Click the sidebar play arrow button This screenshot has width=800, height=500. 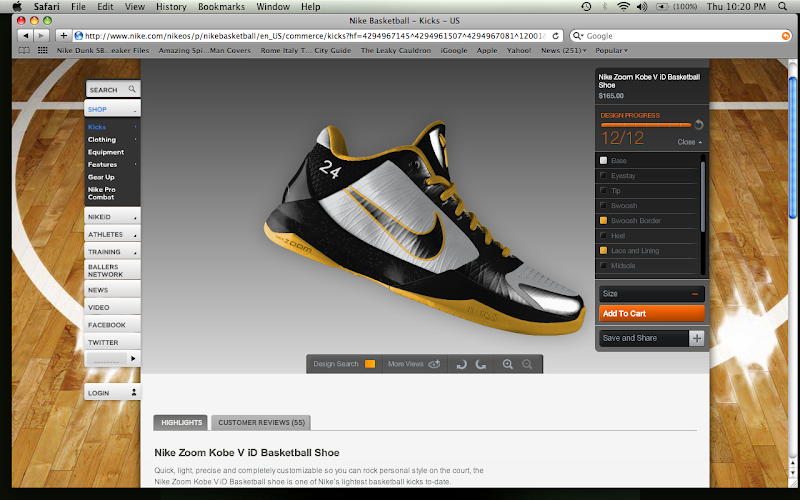coord(133,358)
